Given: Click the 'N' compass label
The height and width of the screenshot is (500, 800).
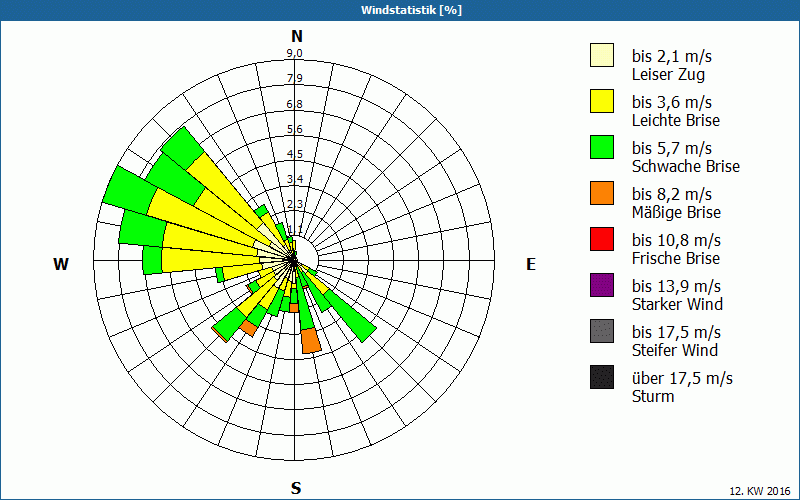Looking at the screenshot, I should click(x=296, y=36).
